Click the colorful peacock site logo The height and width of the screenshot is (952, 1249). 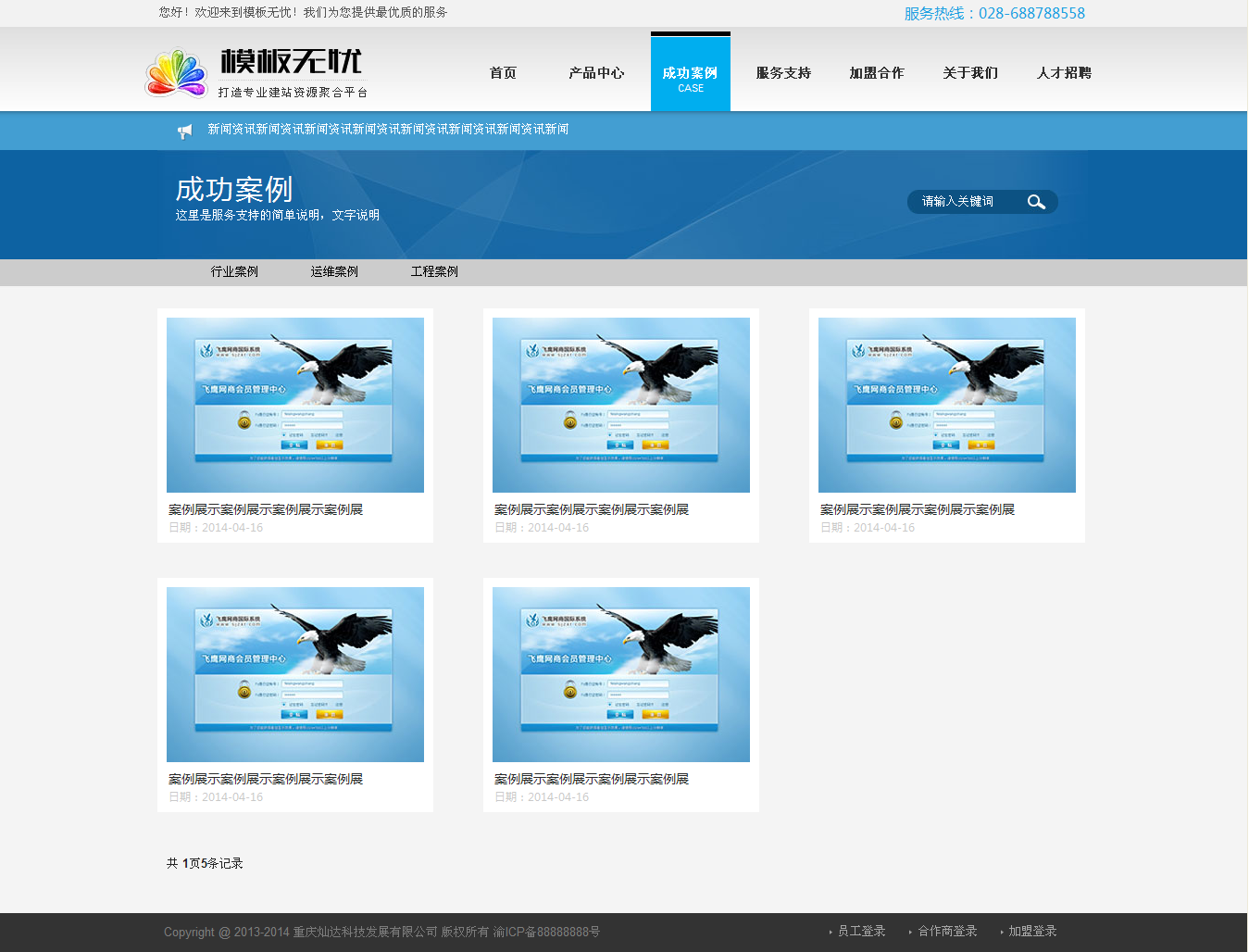pyautogui.click(x=176, y=73)
